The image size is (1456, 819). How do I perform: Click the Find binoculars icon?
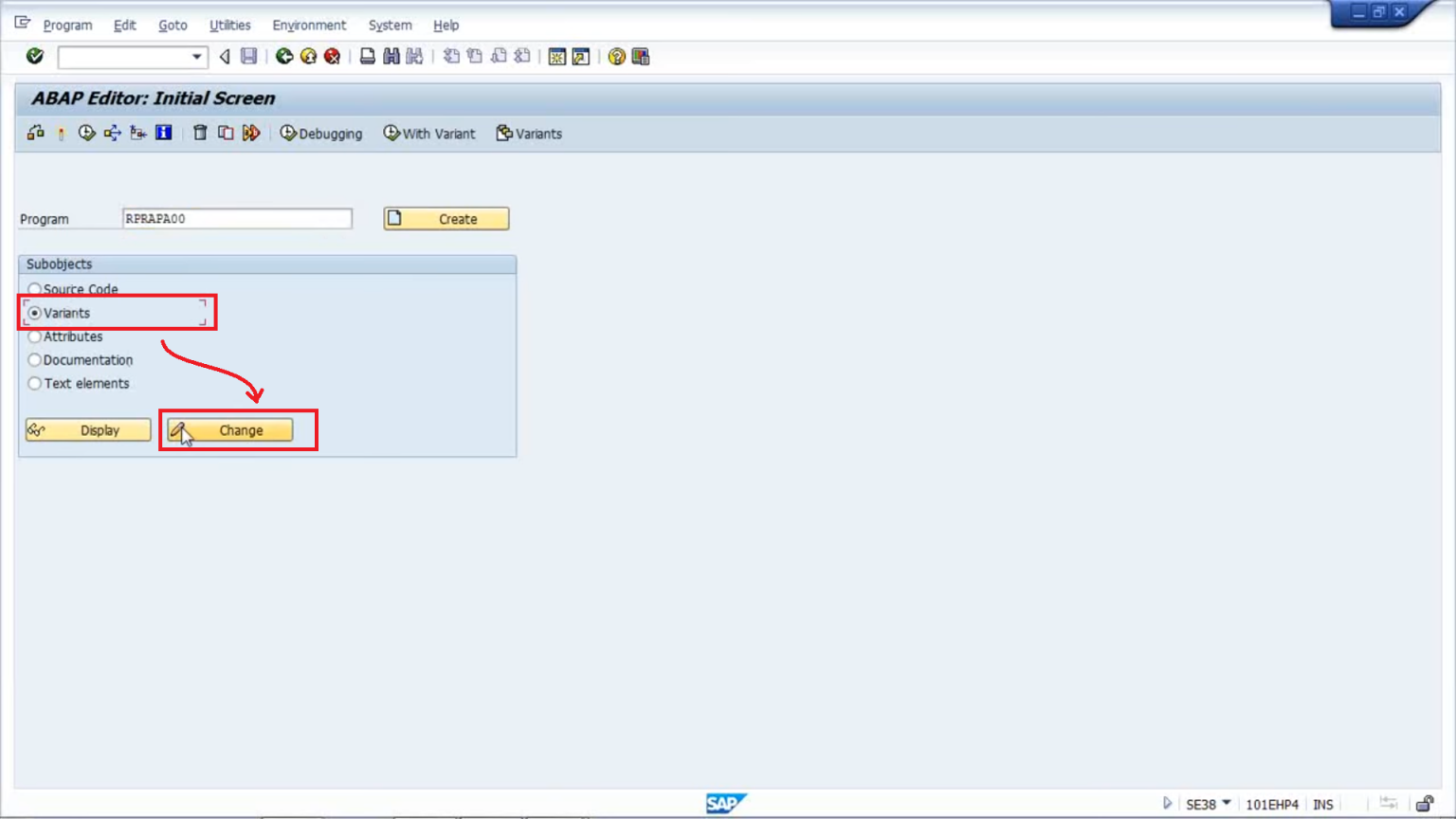tap(390, 57)
